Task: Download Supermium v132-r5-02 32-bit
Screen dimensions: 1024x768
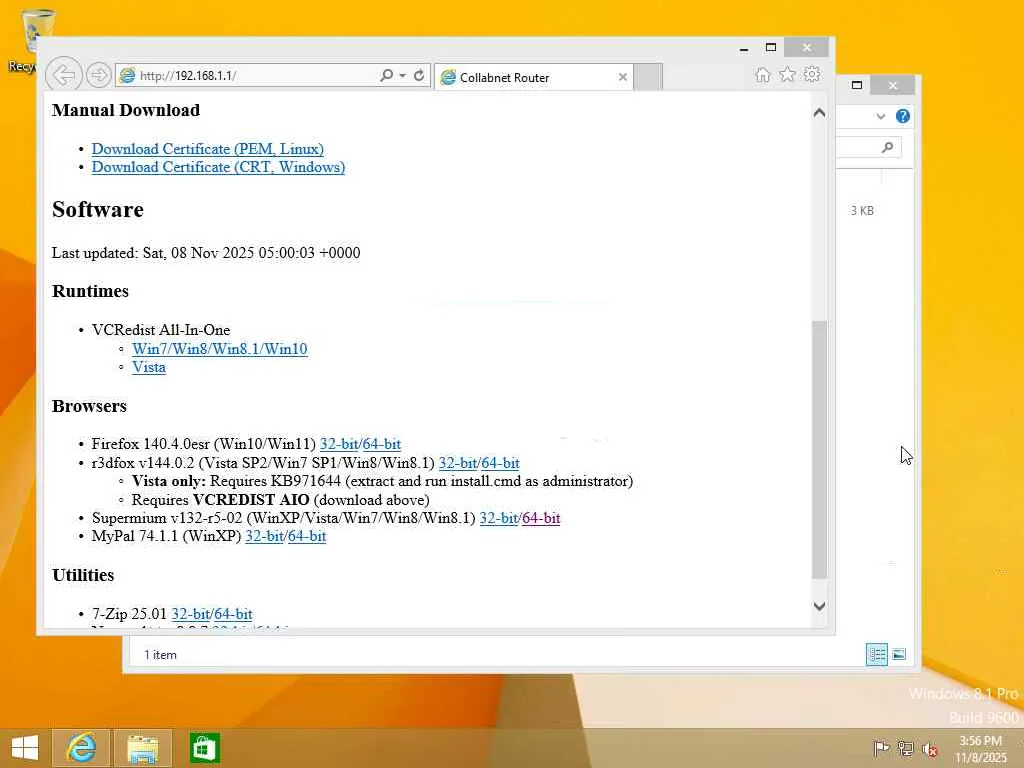Action: coord(499,518)
